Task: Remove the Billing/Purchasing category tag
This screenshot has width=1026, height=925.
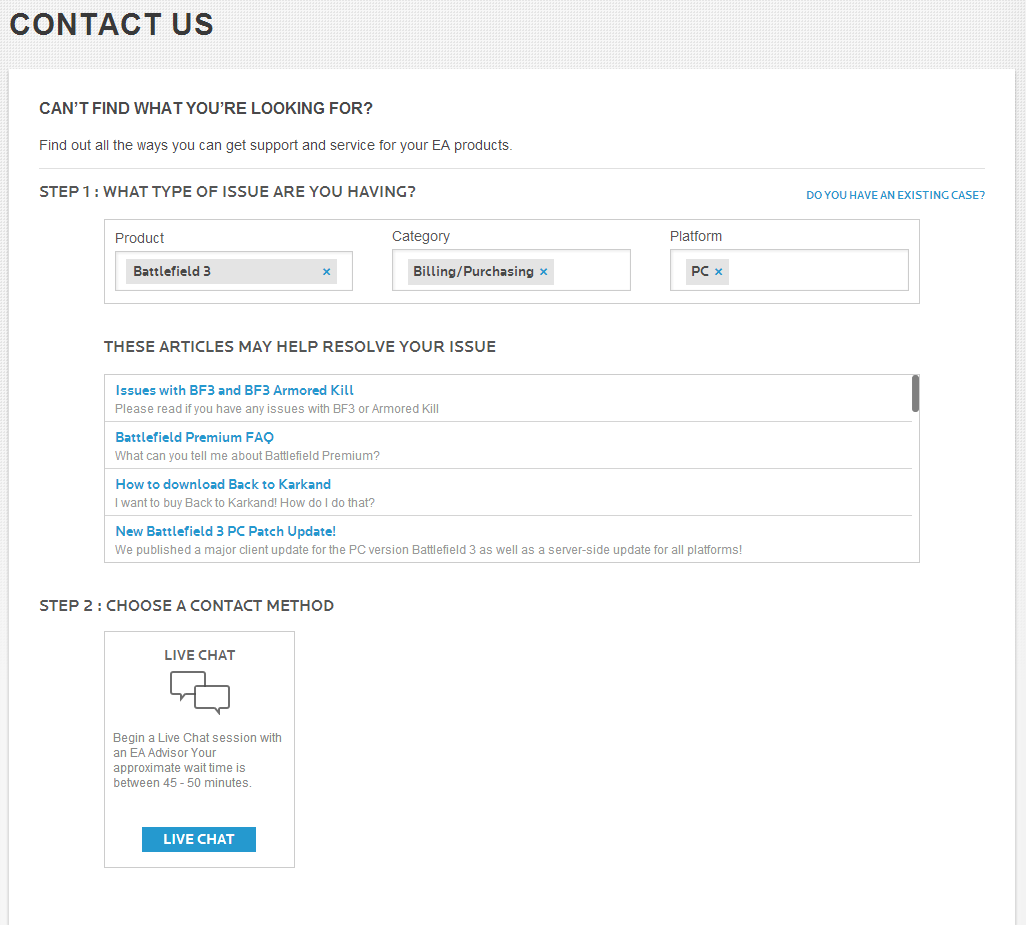Action: pyautogui.click(x=543, y=272)
